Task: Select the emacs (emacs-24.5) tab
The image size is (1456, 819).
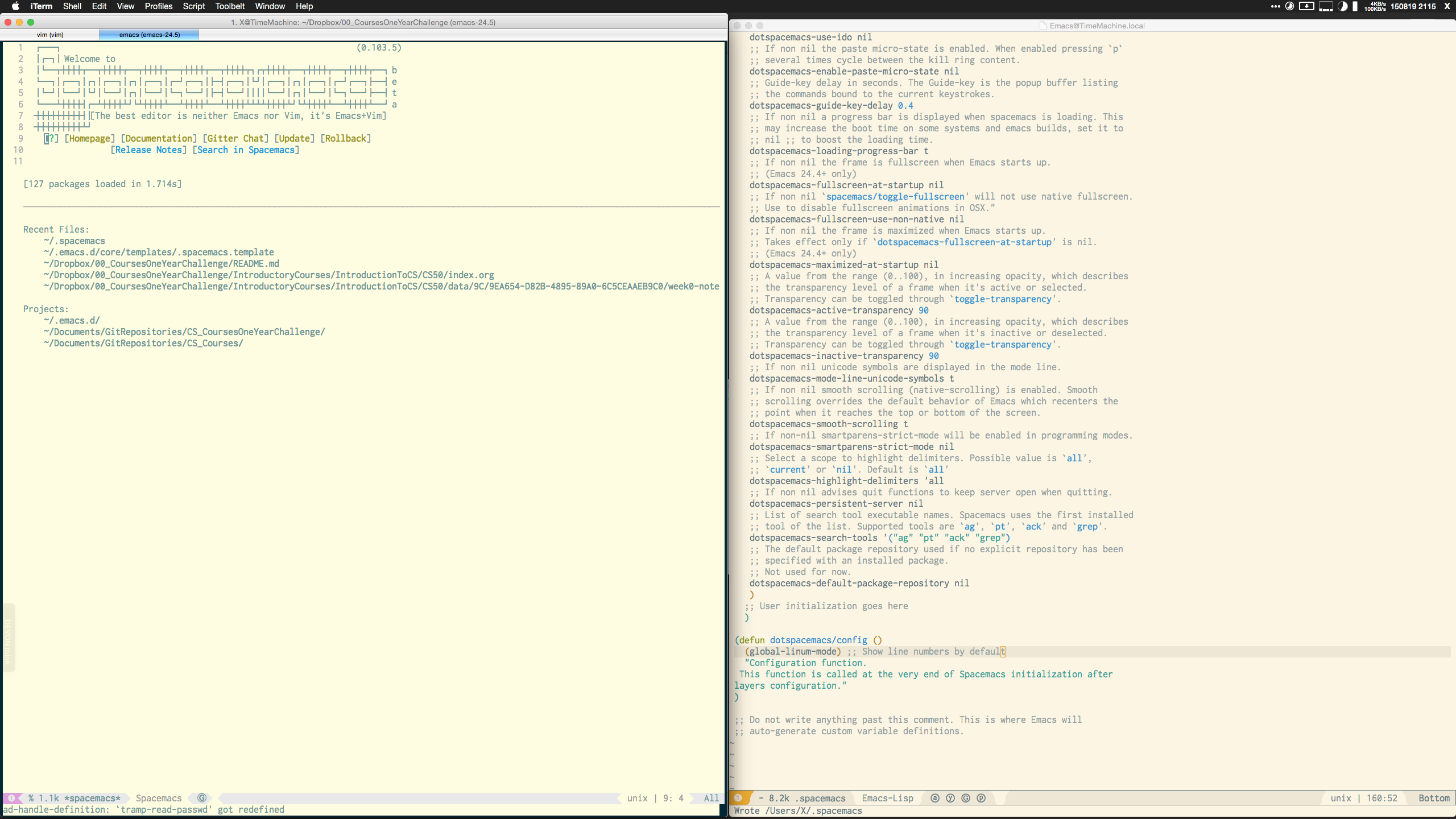Action: point(150,35)
